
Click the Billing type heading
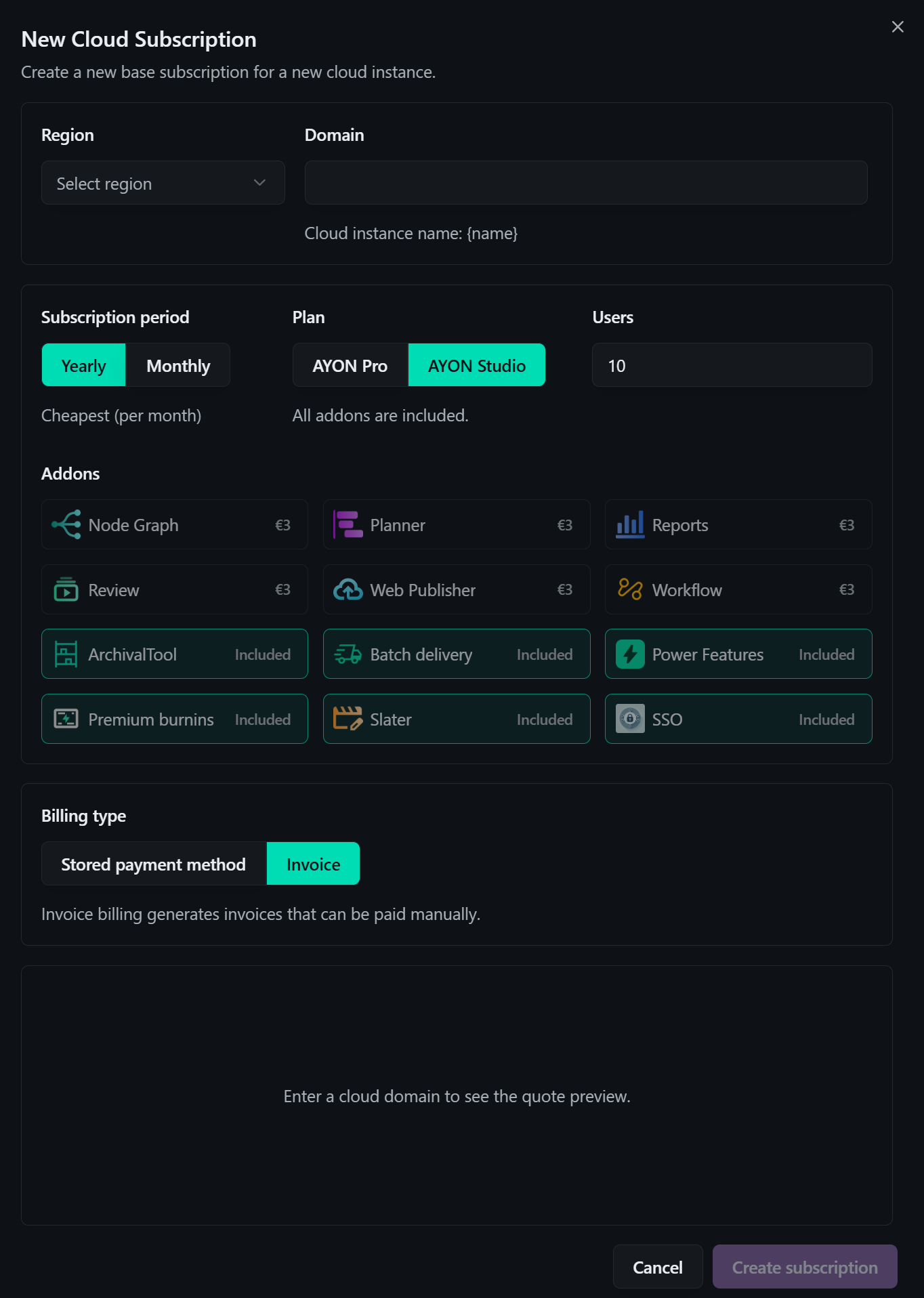84,816
